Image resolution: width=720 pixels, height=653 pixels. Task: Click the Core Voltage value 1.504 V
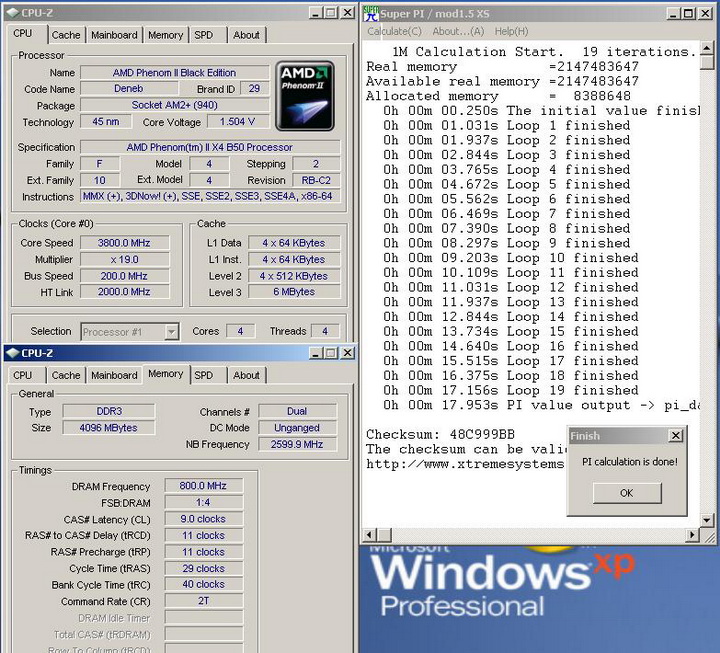pos(237,122)
